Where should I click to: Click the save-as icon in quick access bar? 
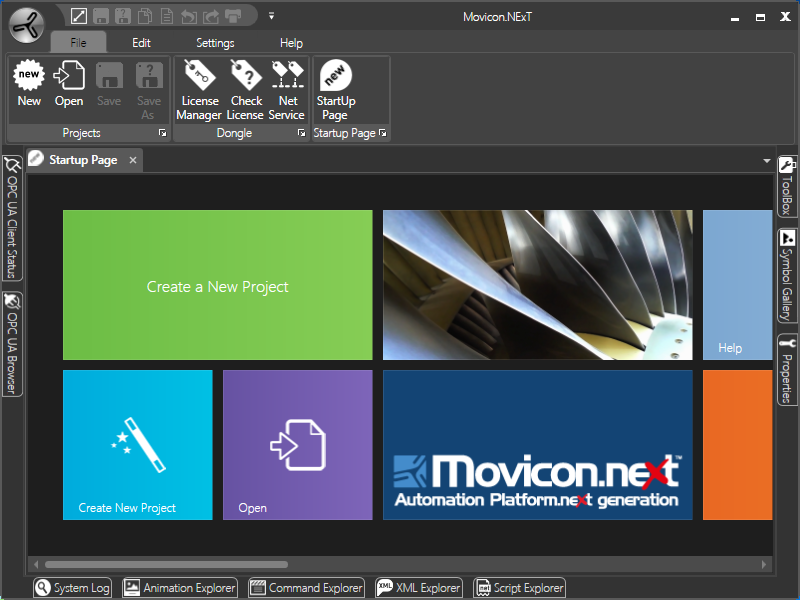[123, 16]
